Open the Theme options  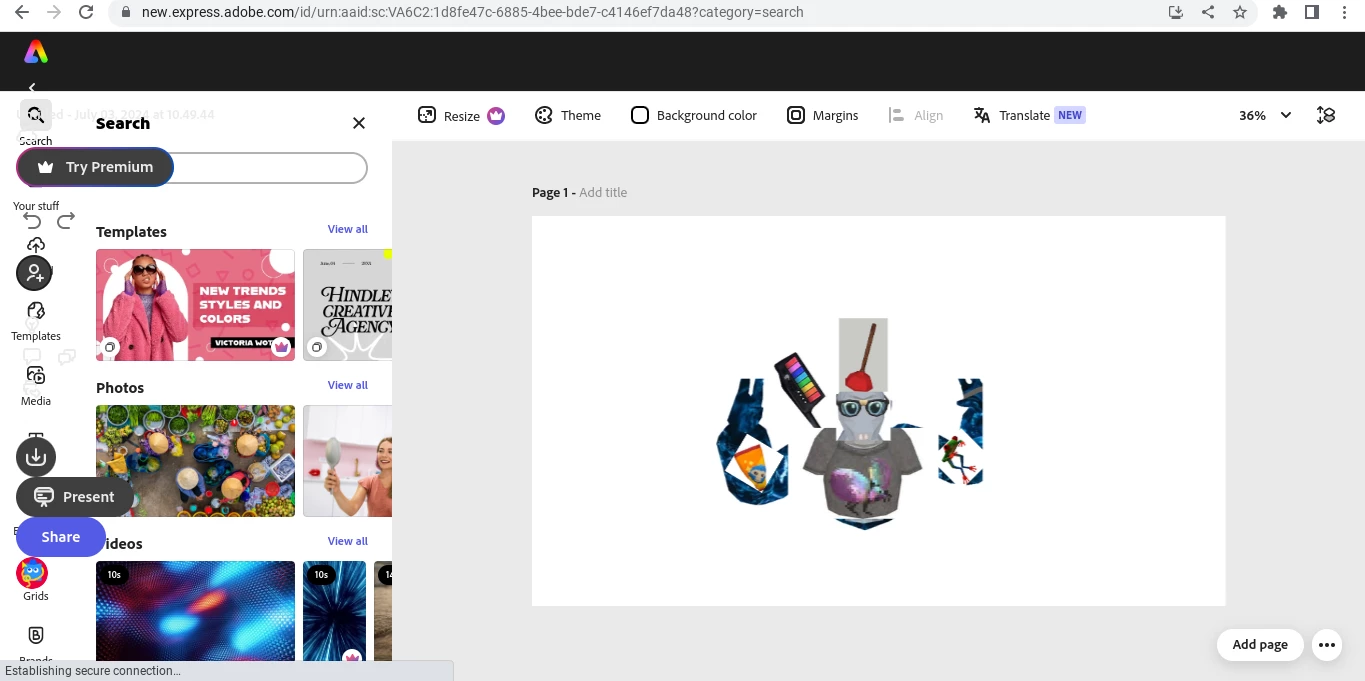click(x=568, y=115)
